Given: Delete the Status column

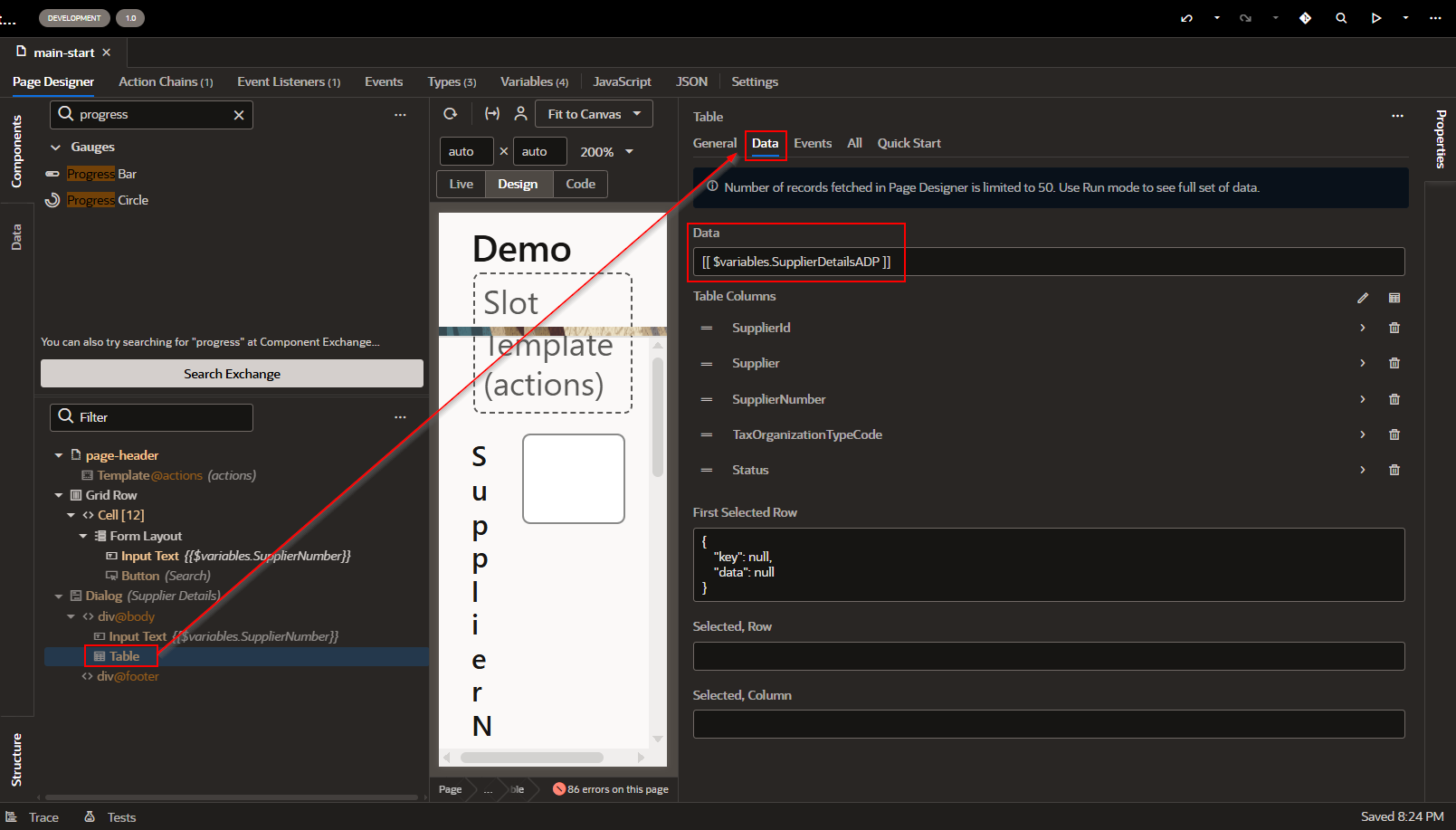Looking at the screenshot, I should tap(1394, 470).
